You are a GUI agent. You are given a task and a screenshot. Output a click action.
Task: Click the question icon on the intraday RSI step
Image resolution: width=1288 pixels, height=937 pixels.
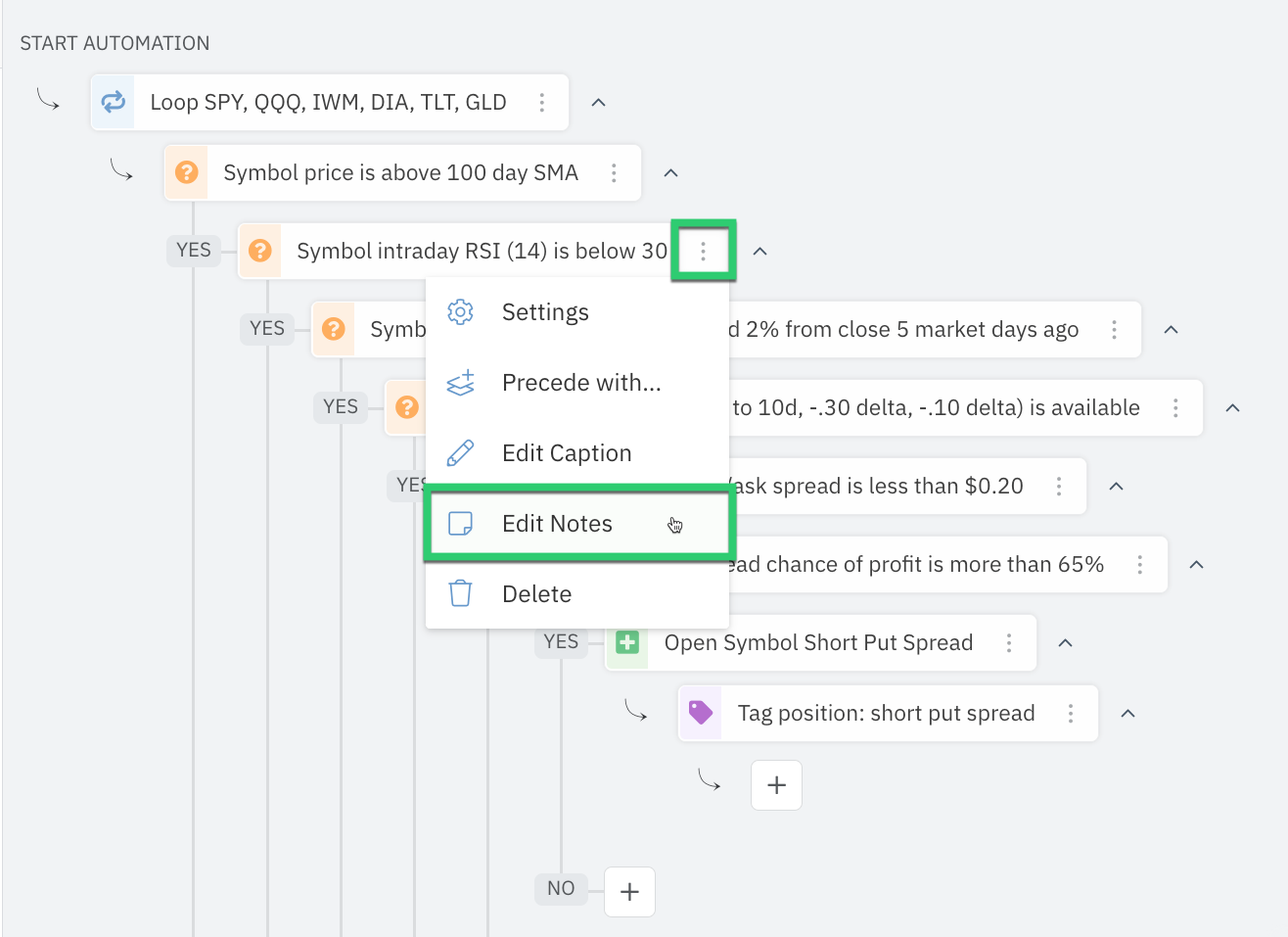pos(259,251)
